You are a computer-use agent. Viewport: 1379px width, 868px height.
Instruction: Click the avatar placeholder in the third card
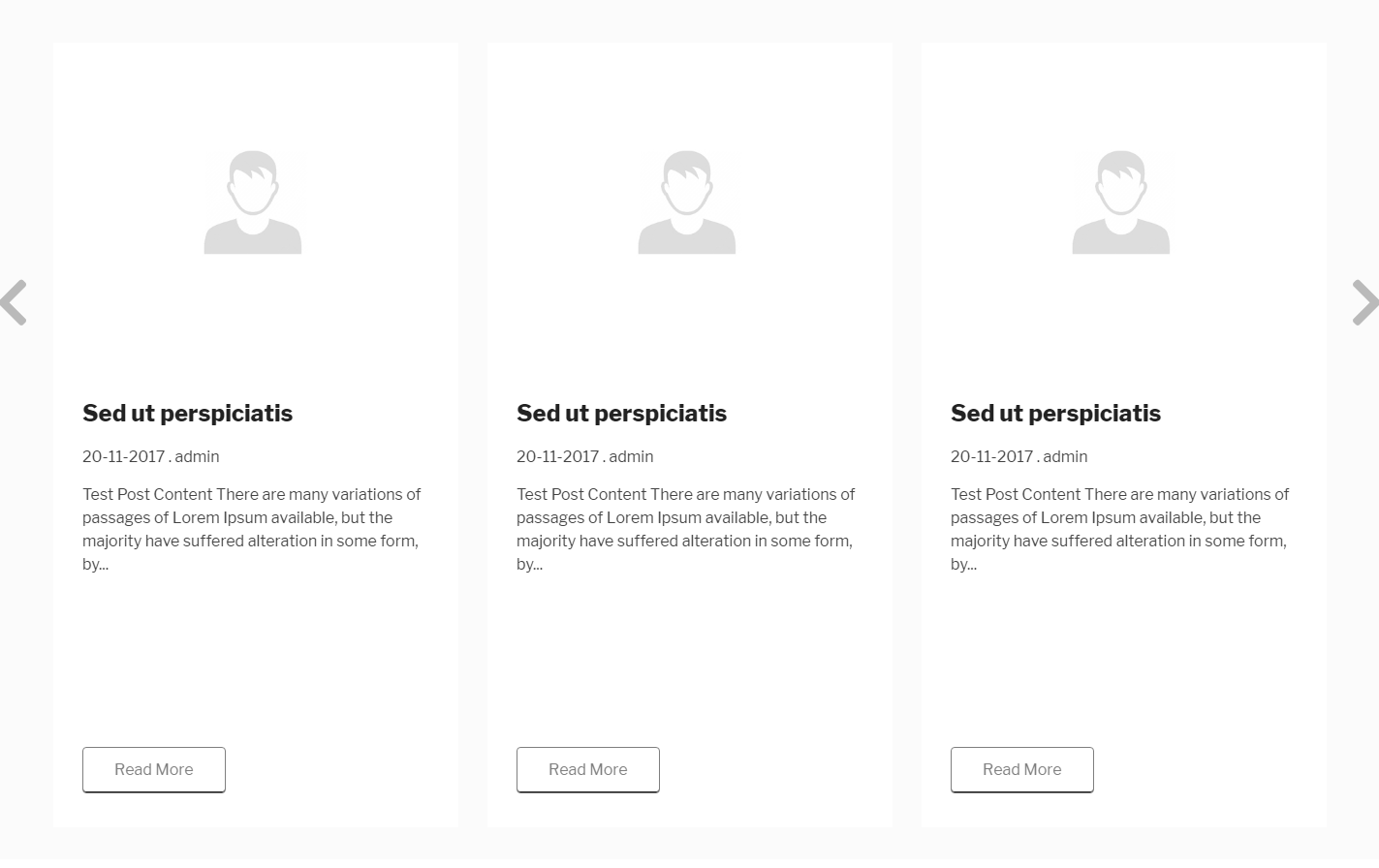[x=1121, y=202]
